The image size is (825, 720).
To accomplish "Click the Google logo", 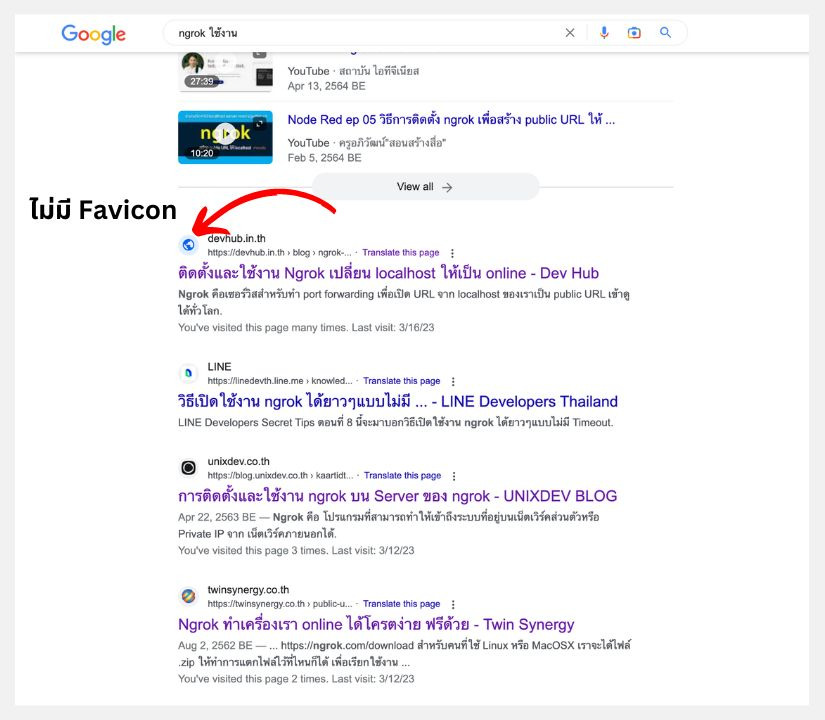I will [94, 34].
